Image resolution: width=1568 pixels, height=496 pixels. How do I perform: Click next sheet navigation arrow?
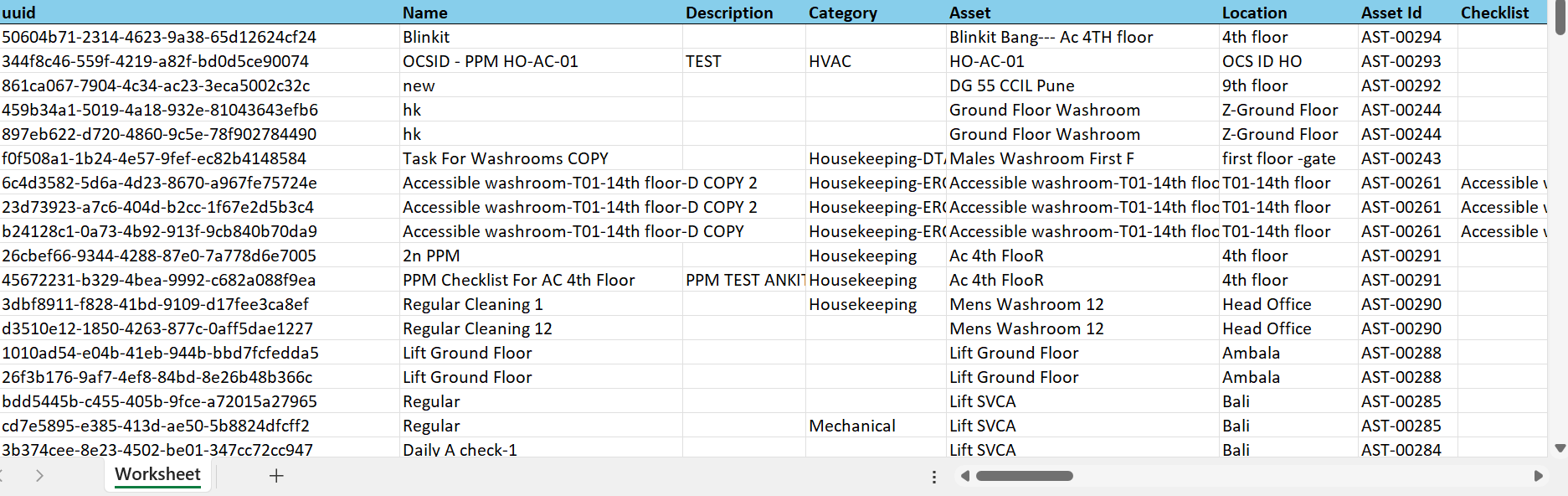(39, 476)
